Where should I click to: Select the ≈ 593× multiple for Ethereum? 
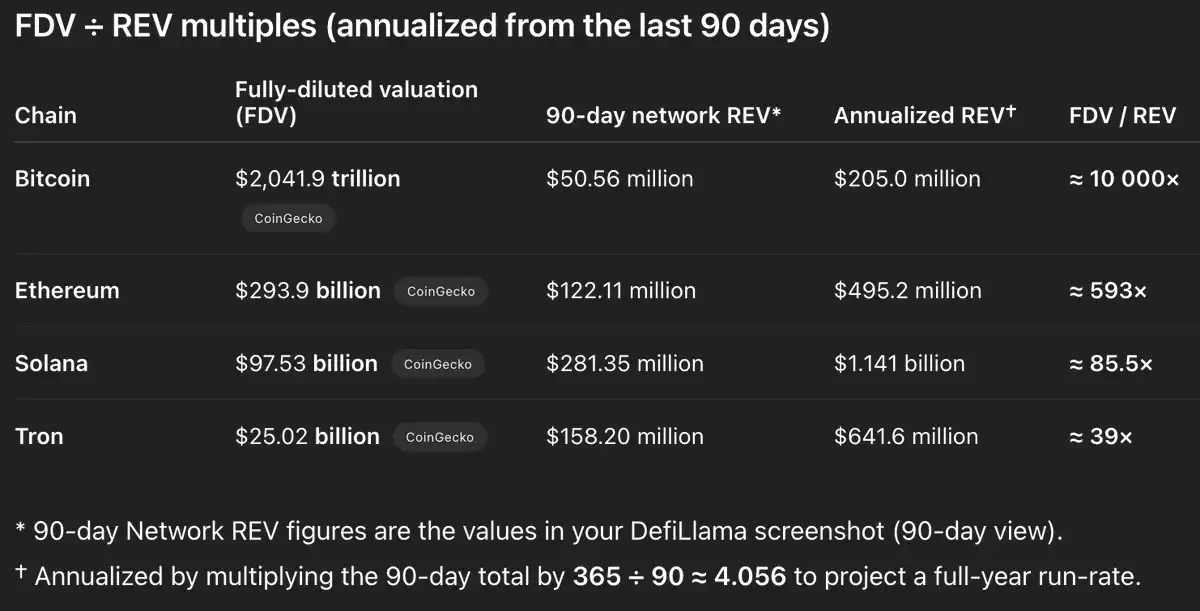tap(1108, 291)
